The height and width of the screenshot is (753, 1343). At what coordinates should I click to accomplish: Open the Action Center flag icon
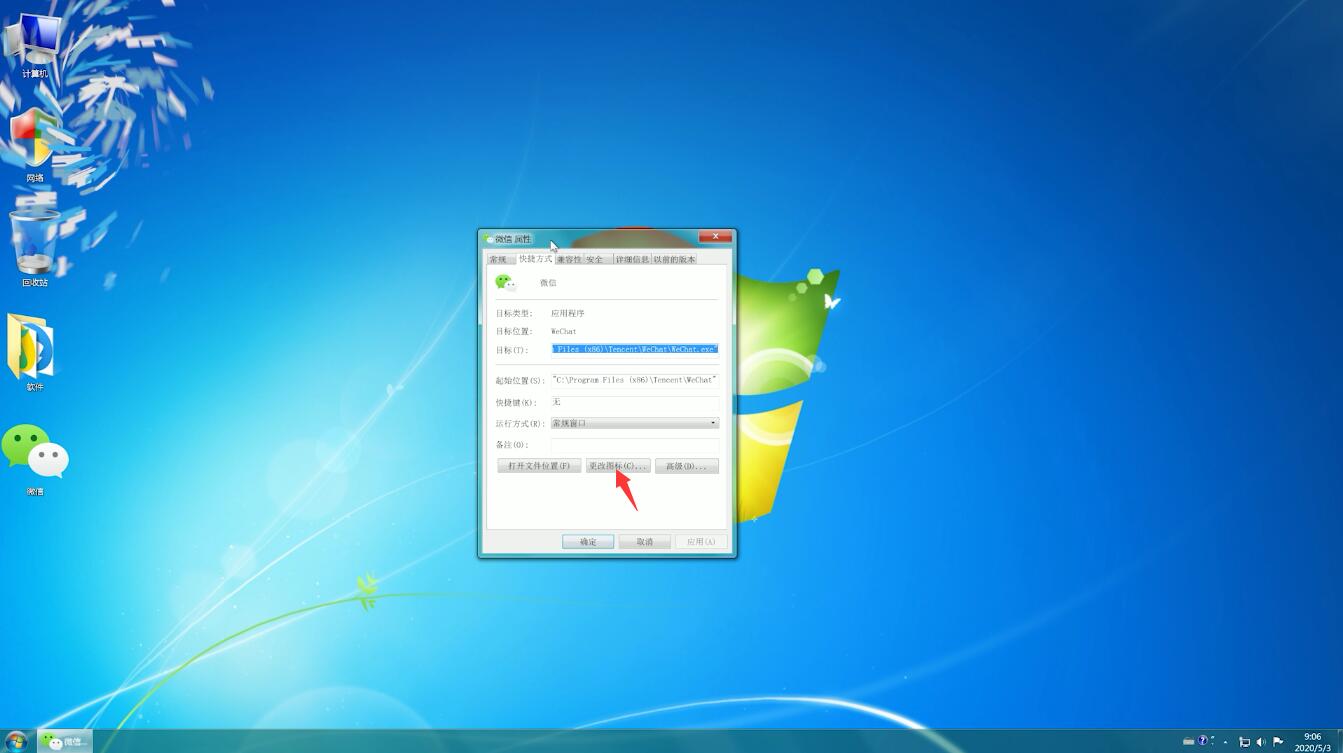pos(1278,742)
